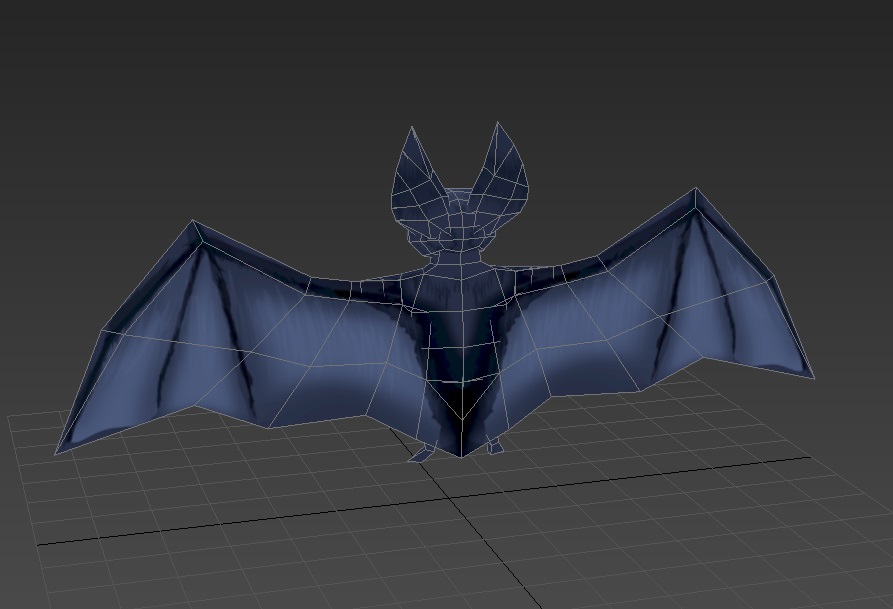Click the bat's dark torso

point(461,353)
